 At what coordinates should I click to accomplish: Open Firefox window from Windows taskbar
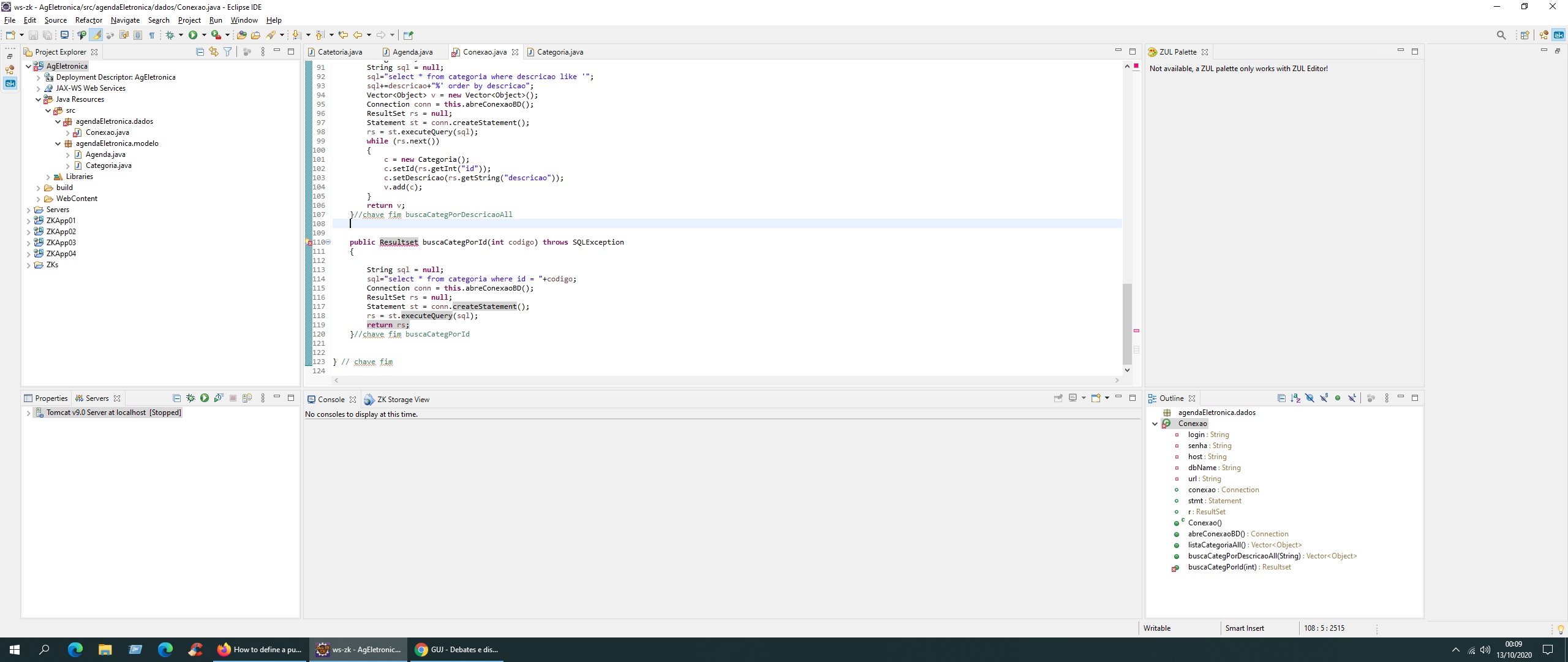(x=259, y=650)
